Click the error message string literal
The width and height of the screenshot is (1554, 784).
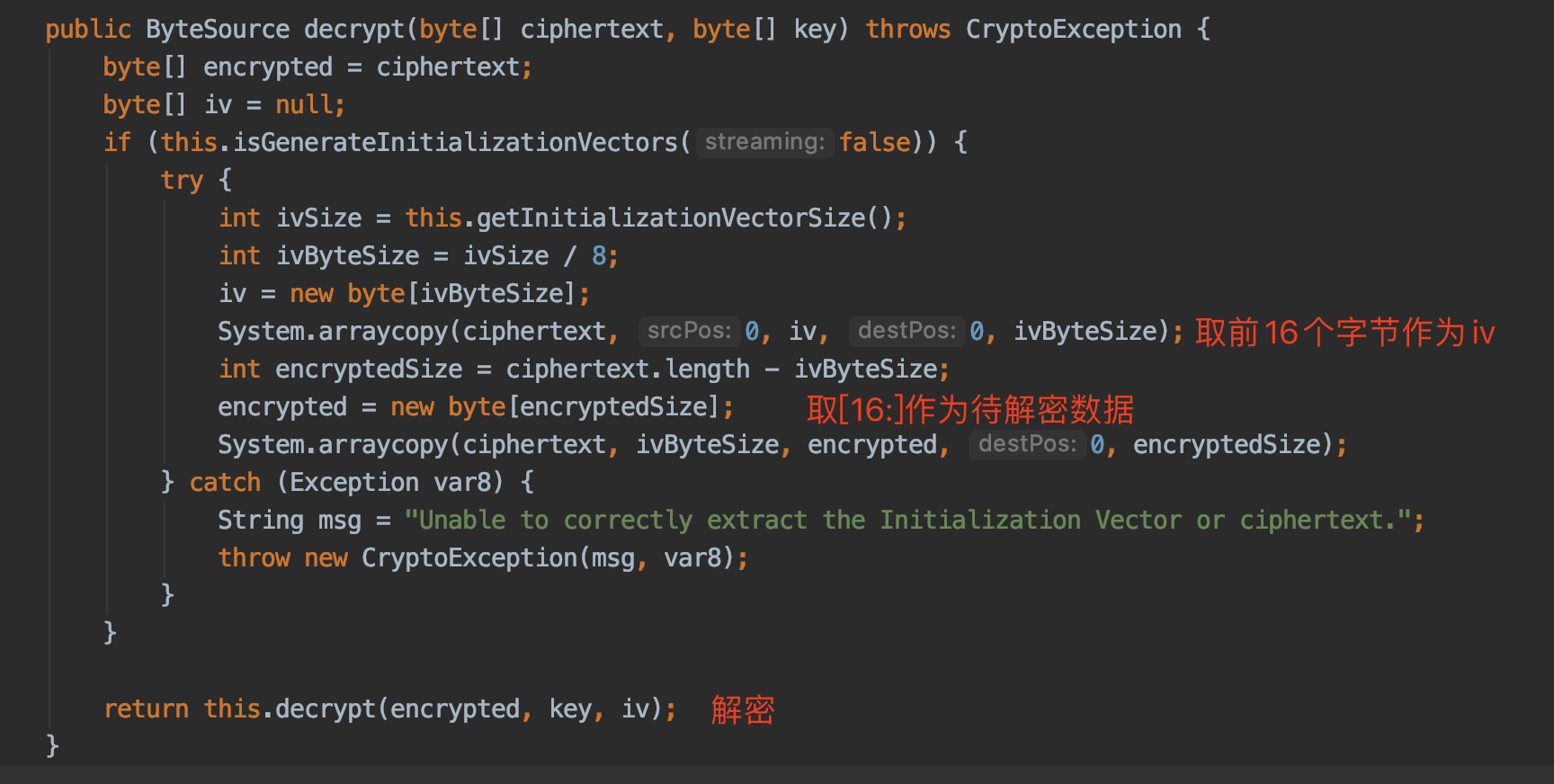[x=908, y=521]
